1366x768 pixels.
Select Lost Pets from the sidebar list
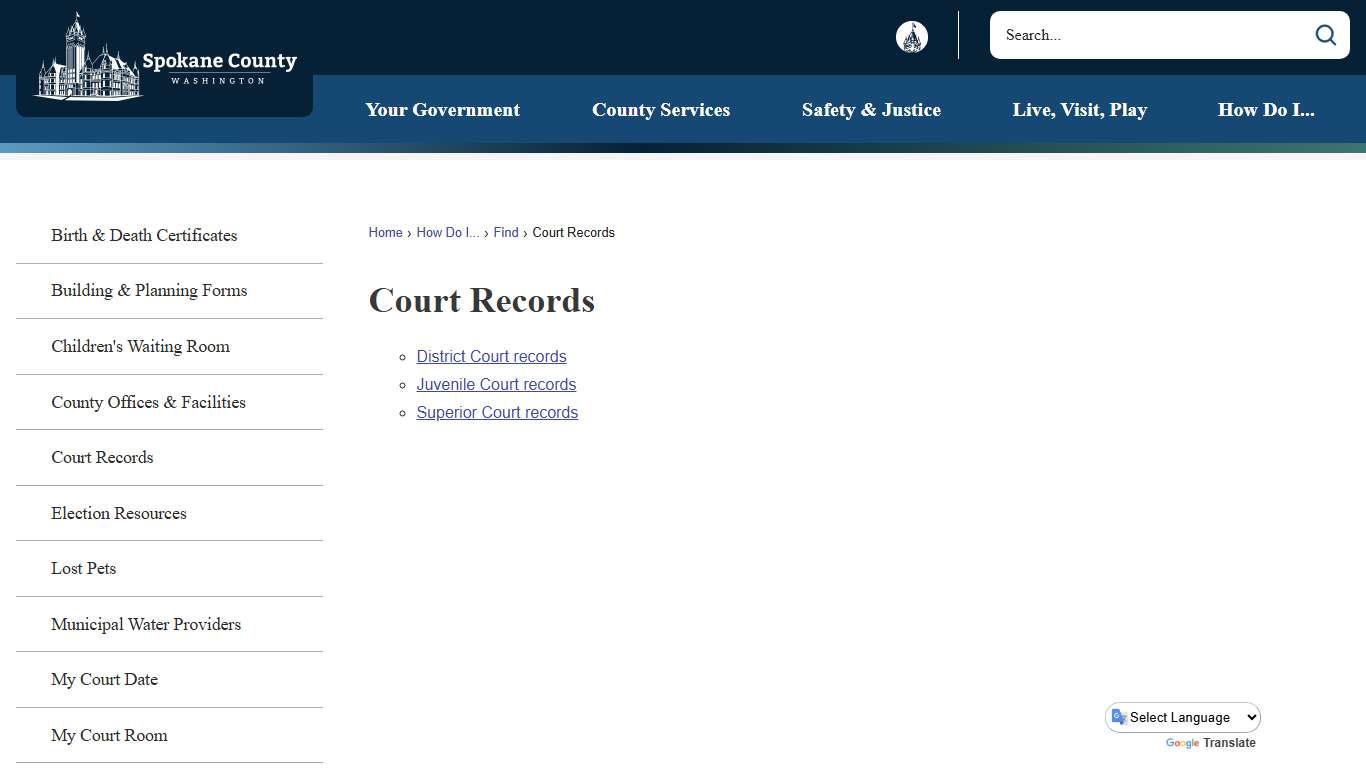(83, 568)
